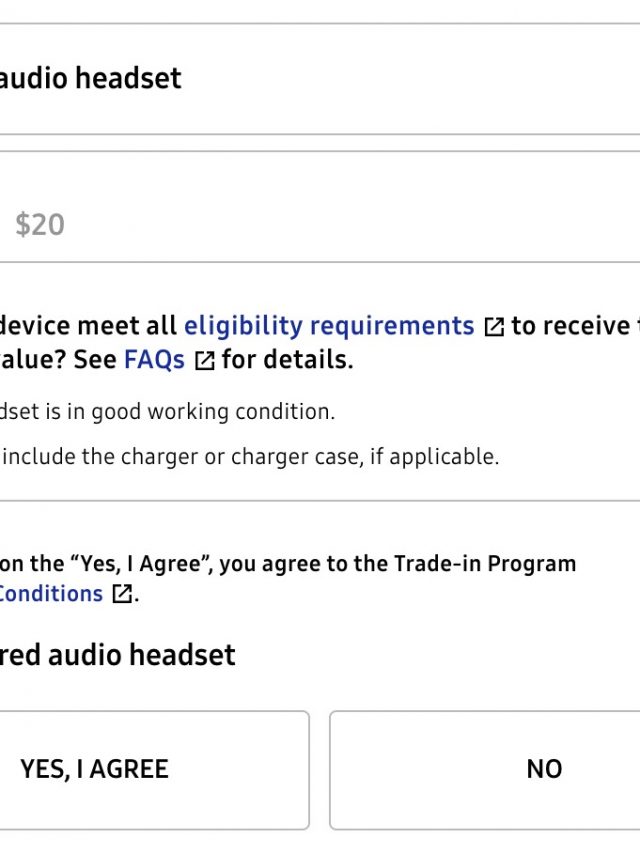The width and height of the screenshot is (640, 853).
Task: Open the eligibility requirements link
Action: 329,326
